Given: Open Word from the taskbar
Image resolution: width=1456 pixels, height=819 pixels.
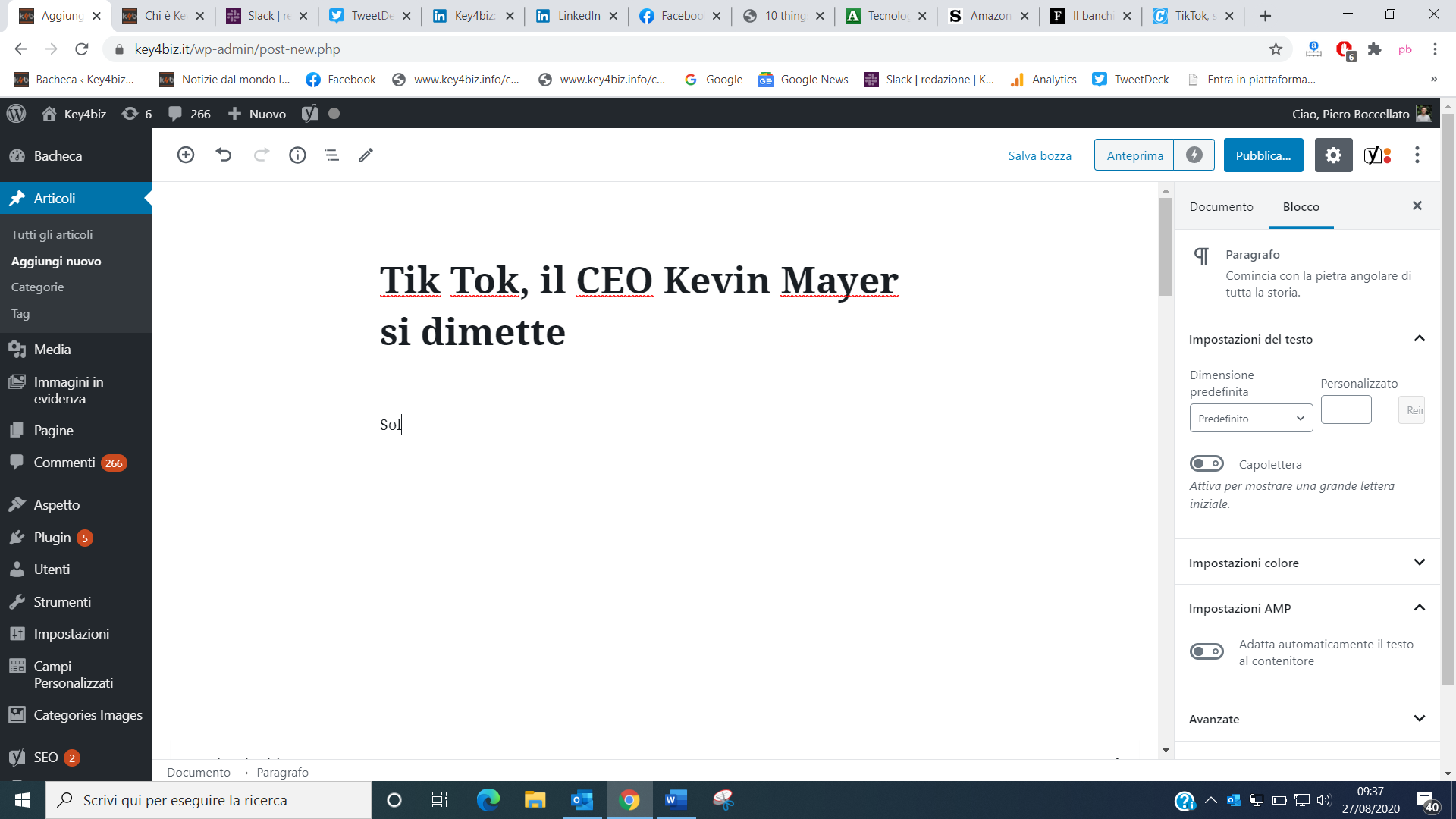Looking at the screenshot, I should coord(676,800).
